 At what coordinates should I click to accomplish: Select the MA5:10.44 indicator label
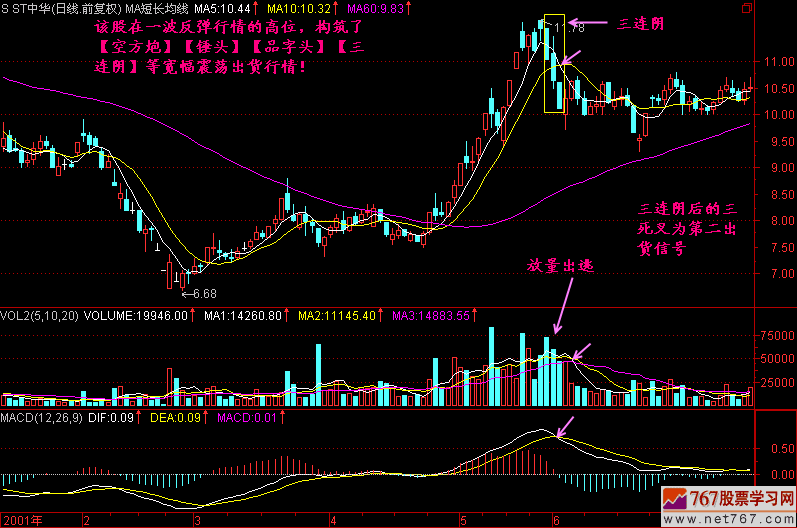coord(223,8)
